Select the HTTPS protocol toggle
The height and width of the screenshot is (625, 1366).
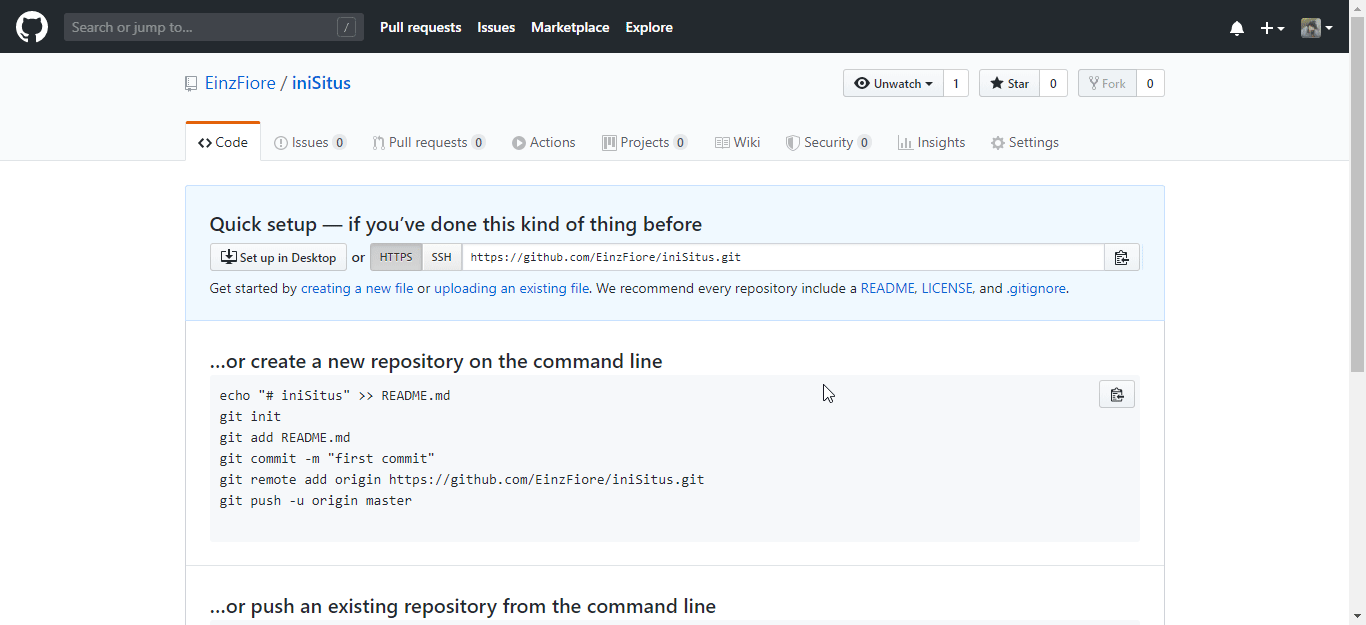click(396, 257)
